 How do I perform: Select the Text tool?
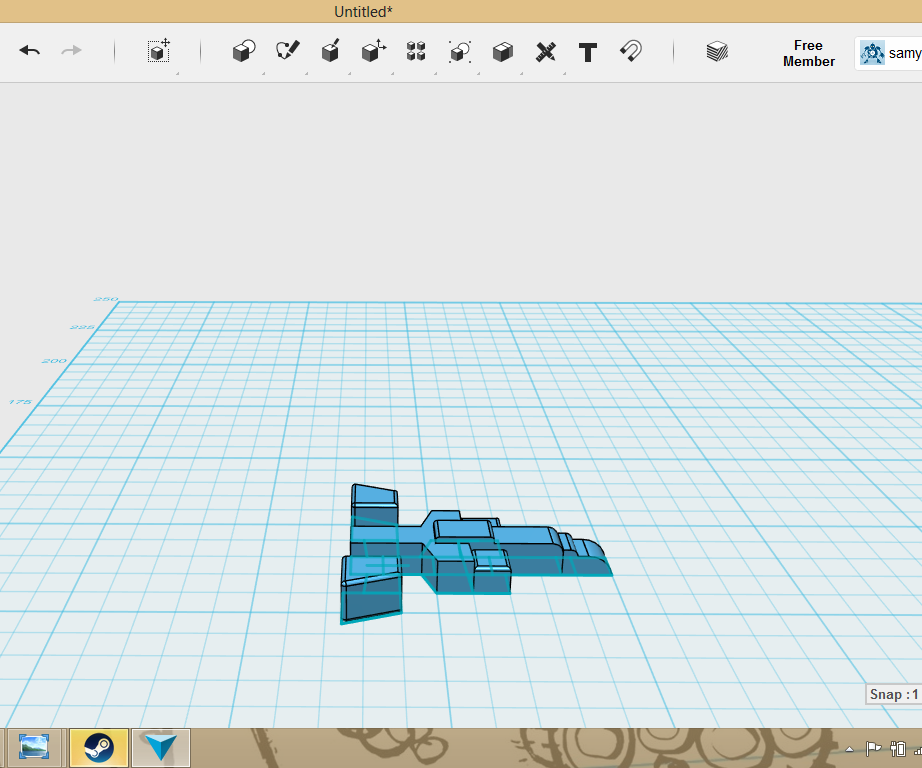click(x=588, y=51)
